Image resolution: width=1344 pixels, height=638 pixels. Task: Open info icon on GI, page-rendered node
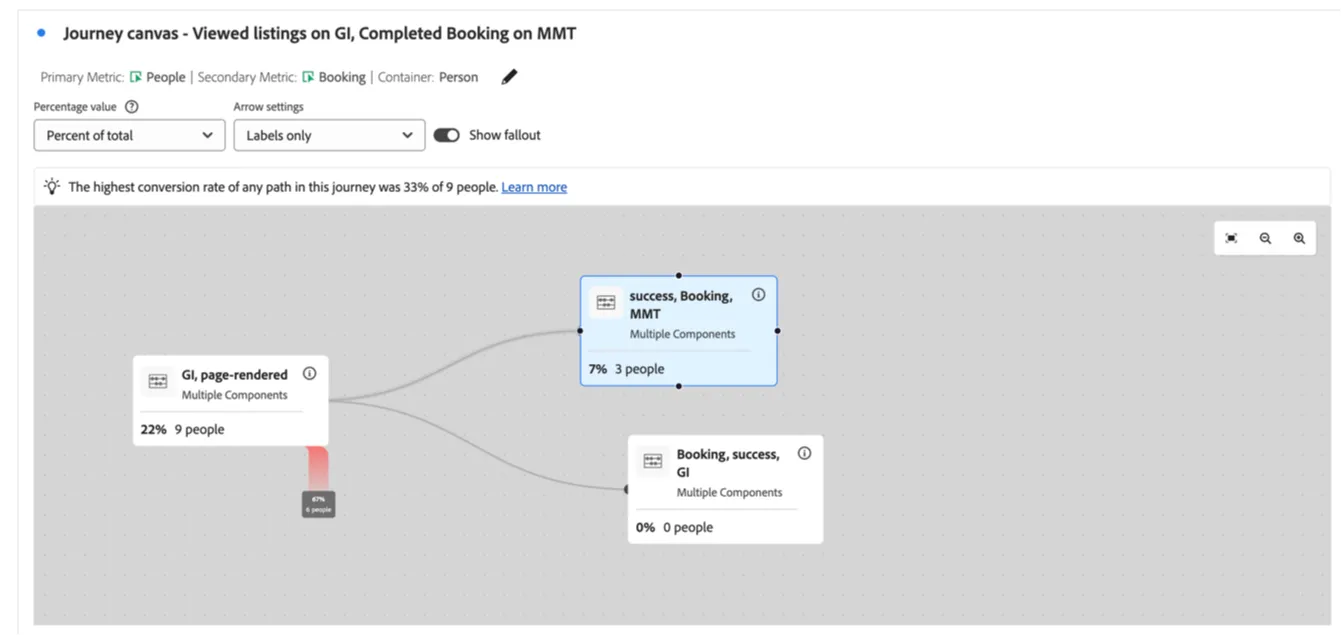(309, 374)
